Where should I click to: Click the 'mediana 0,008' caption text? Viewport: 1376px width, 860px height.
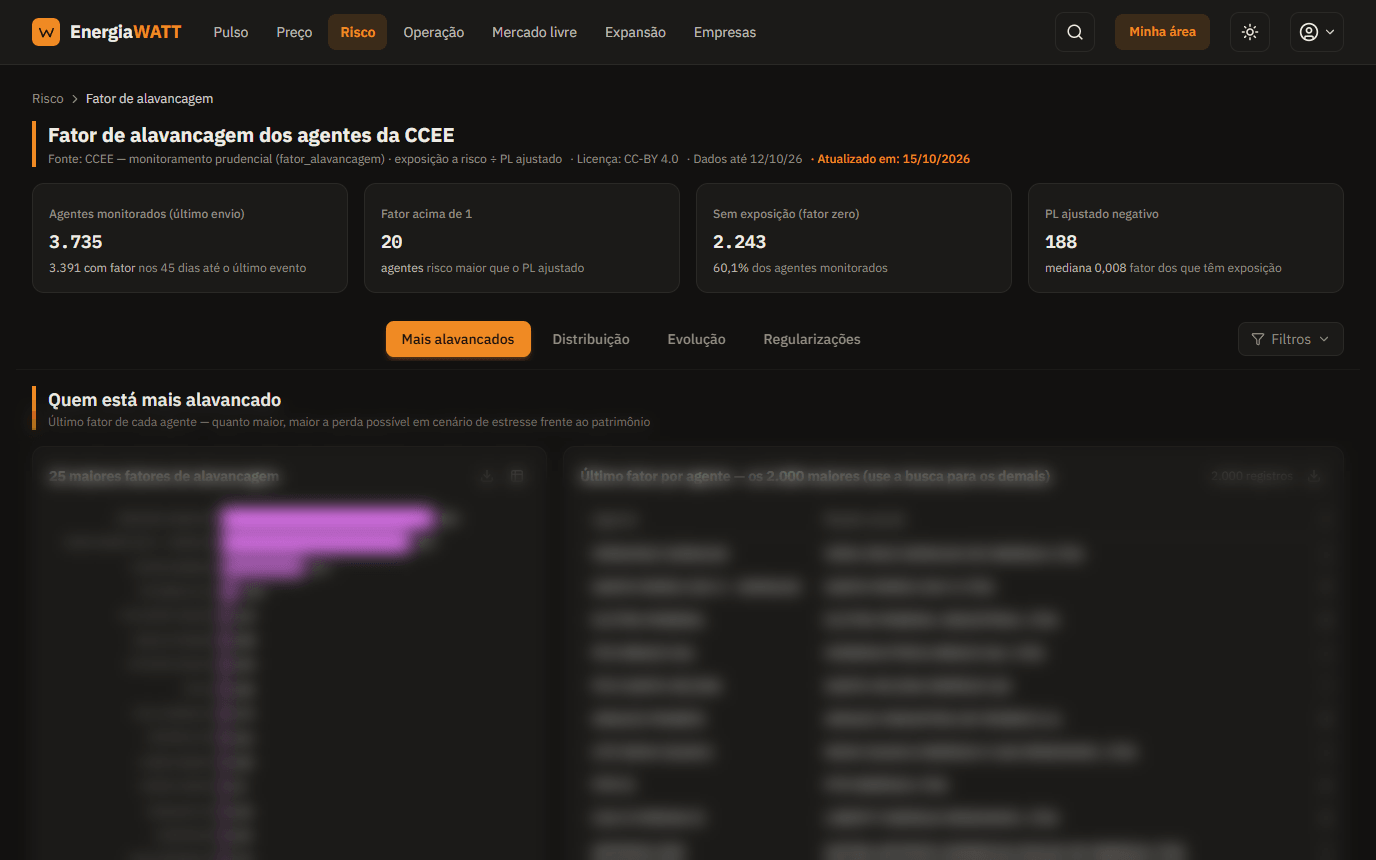coord(1085,268)
